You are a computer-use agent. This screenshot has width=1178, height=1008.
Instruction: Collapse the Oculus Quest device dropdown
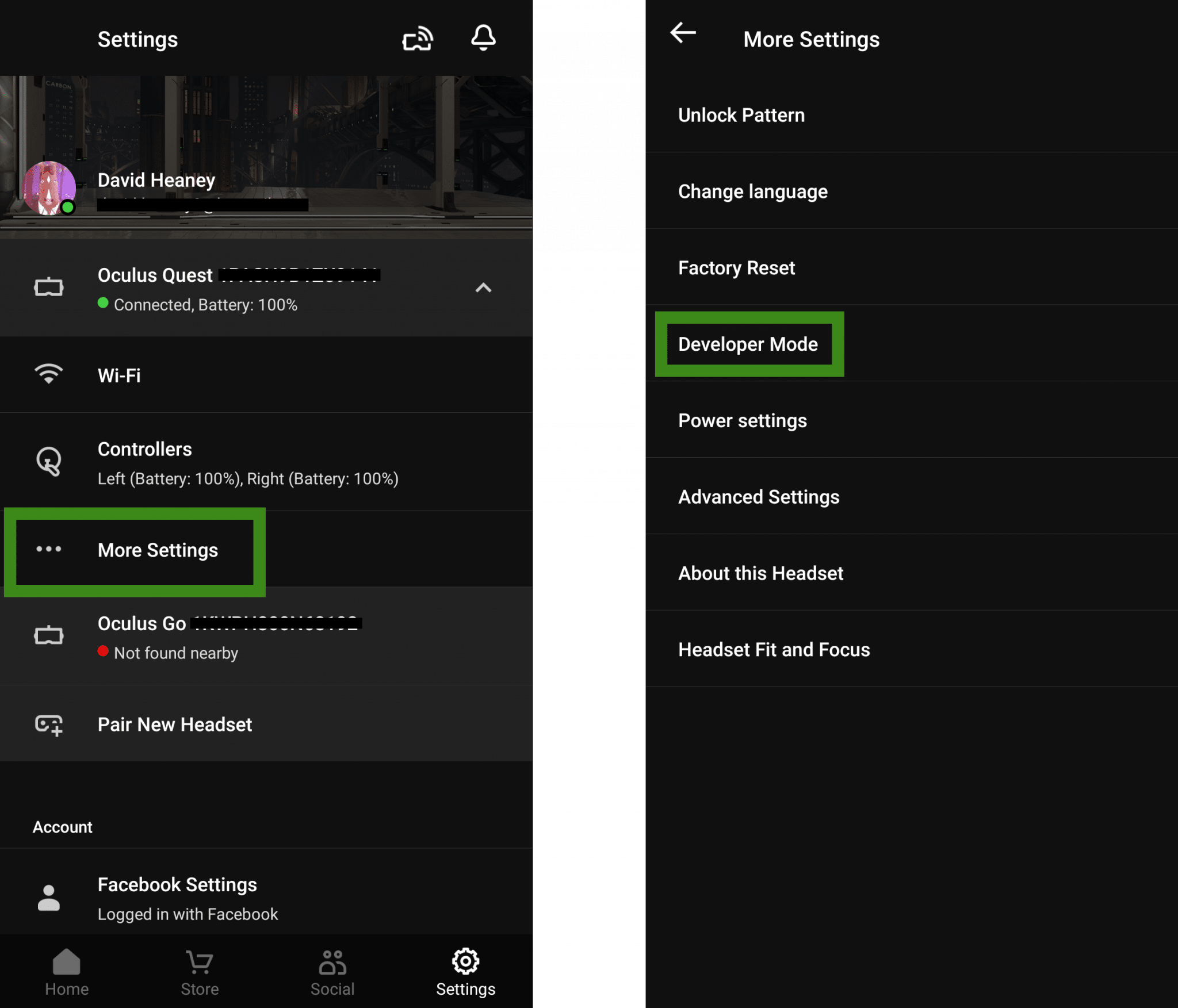(484, 287)
